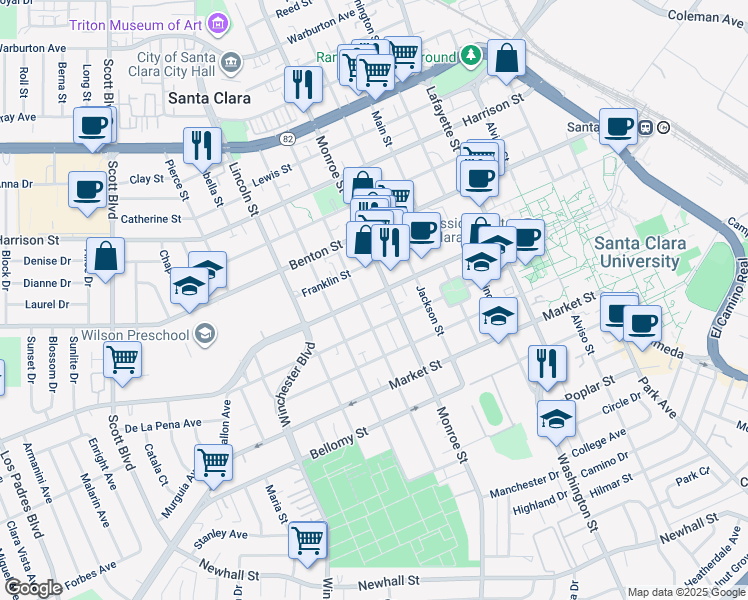Screen dimensions: 748x600
Task: Click the Lincoln St street label
Action: point(243,188)
